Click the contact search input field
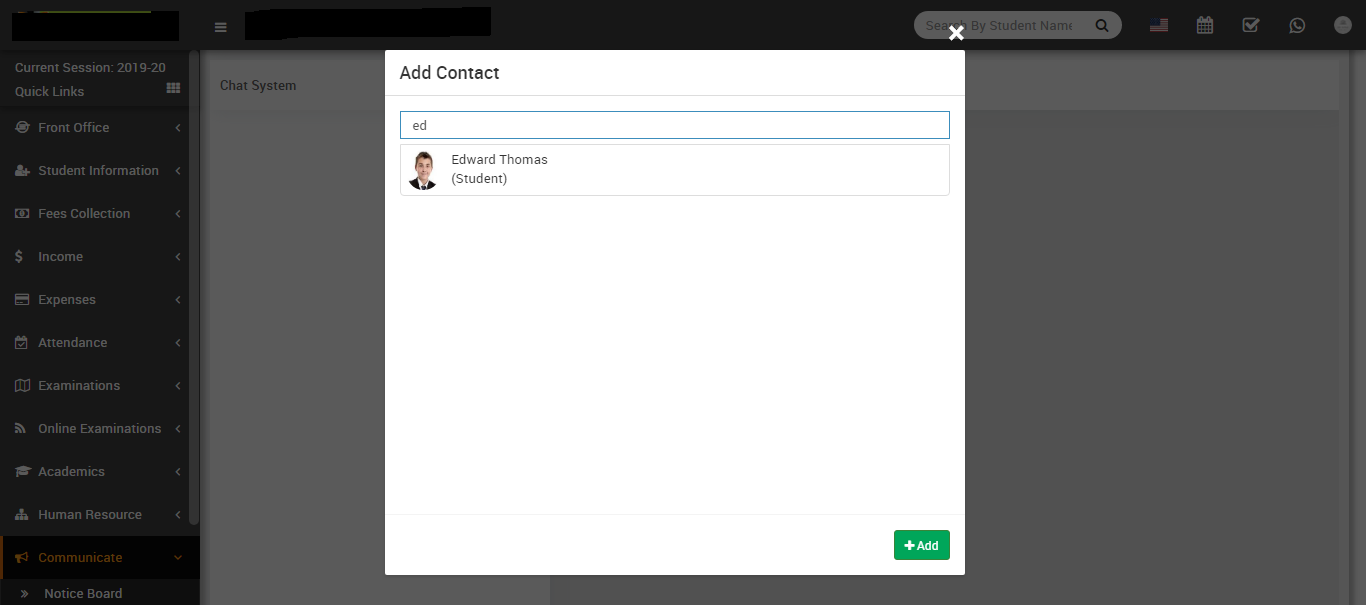The width and height of the screenshot is (1366, 605). 674,125
